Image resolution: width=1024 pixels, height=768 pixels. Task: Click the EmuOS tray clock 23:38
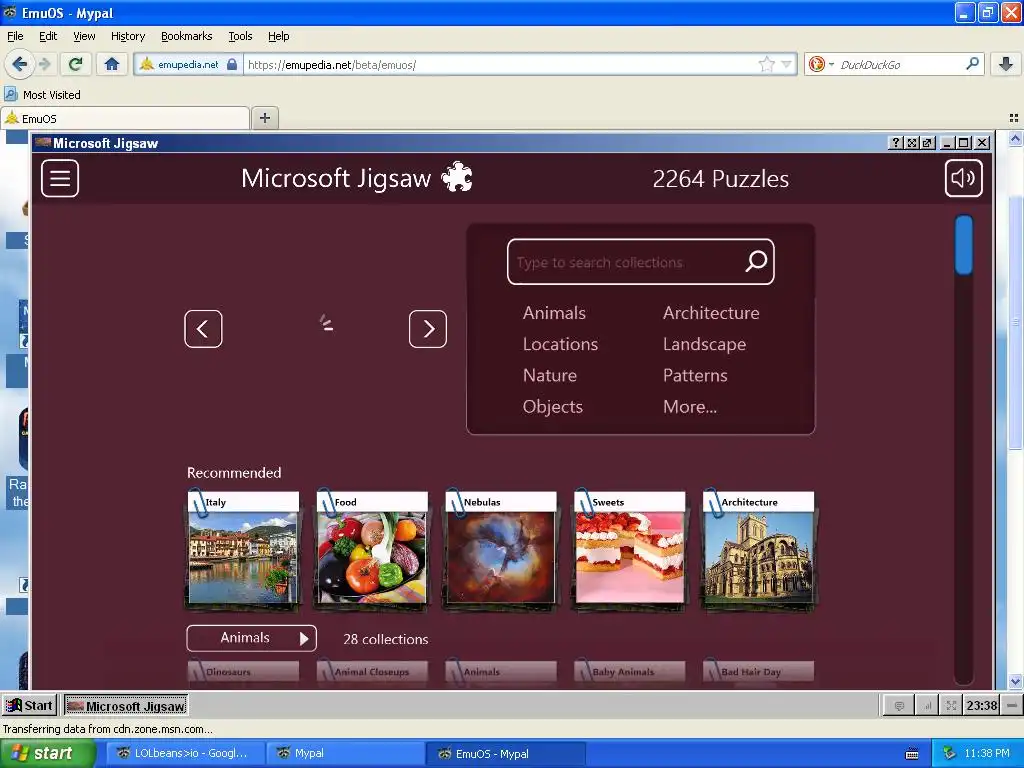982,705
